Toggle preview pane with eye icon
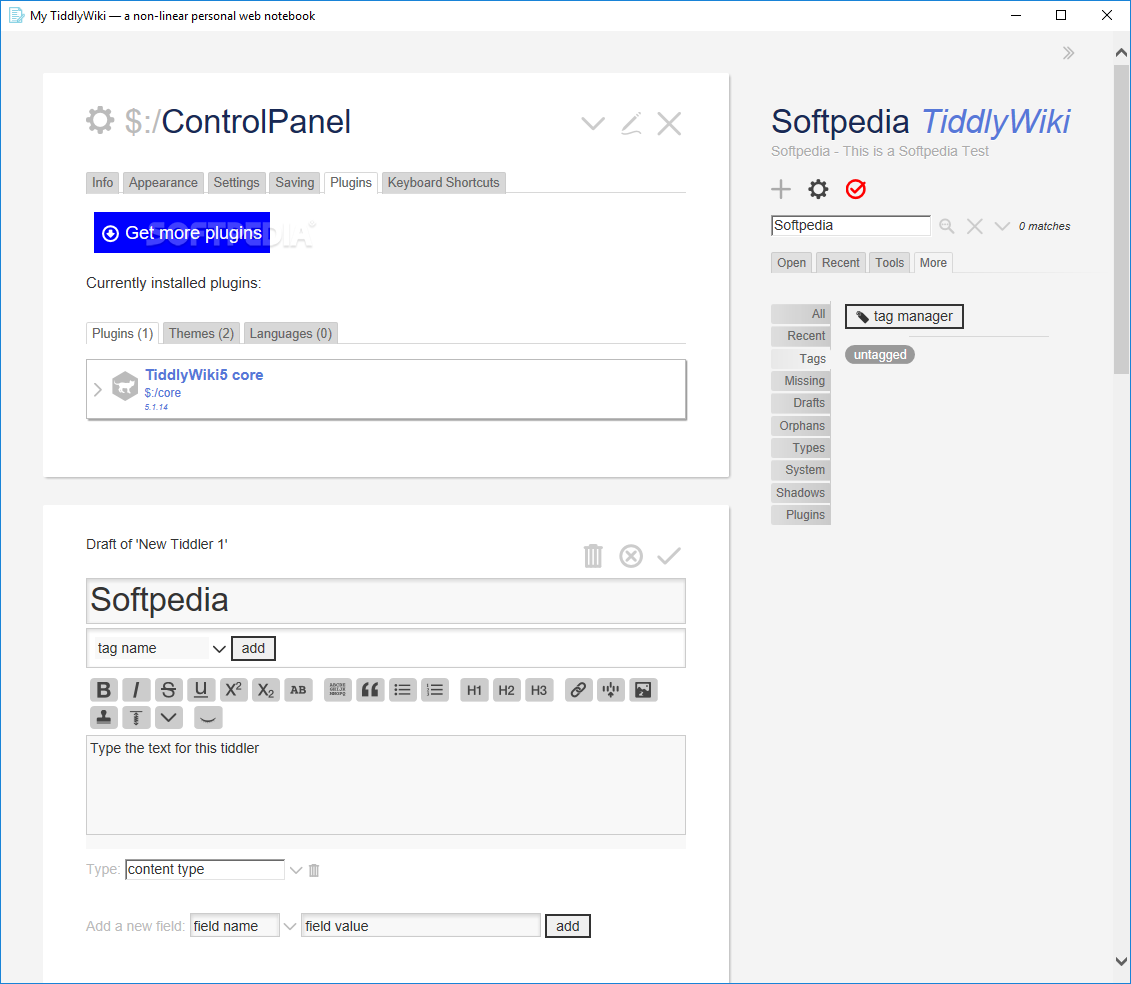The height and width of the screenshot is (984, 1131). tap(208, 717)
